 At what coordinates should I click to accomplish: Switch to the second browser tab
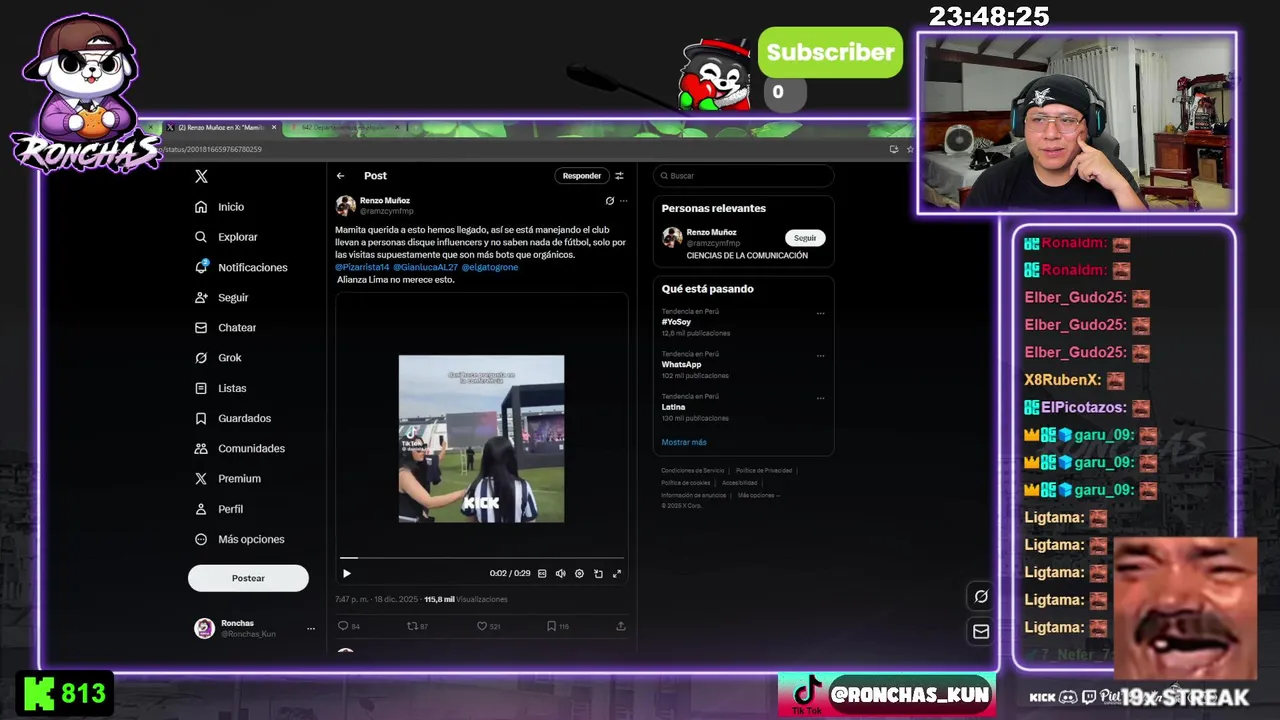tap(343, 128)
